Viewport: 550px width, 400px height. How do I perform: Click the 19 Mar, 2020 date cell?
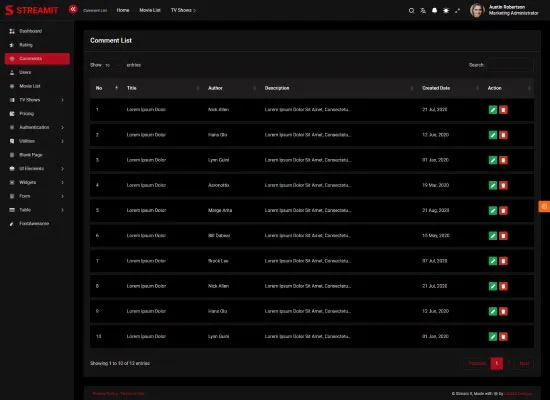tap(436, 185)
